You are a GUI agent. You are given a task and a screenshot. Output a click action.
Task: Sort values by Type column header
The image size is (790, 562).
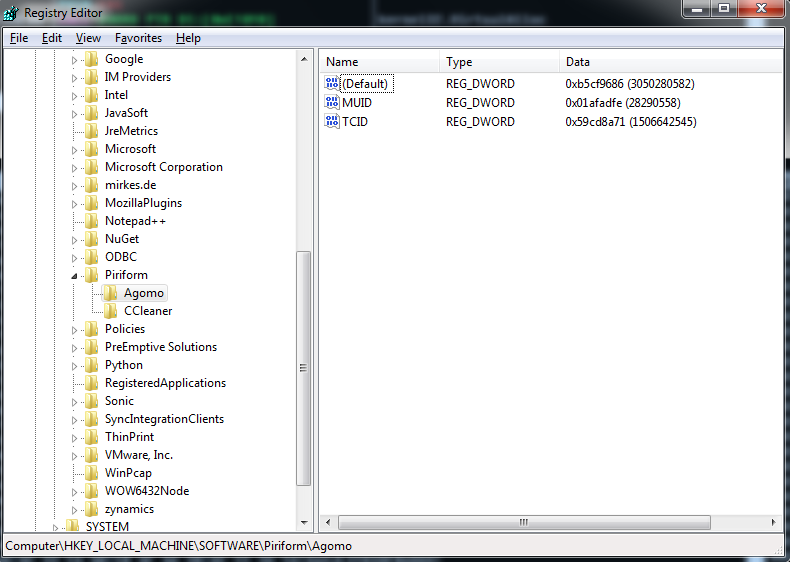pyautogui.click(x=499, y=62)
